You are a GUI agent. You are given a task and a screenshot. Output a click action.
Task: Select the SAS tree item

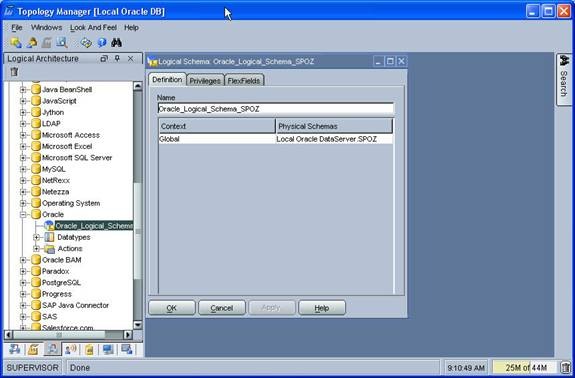50,317
